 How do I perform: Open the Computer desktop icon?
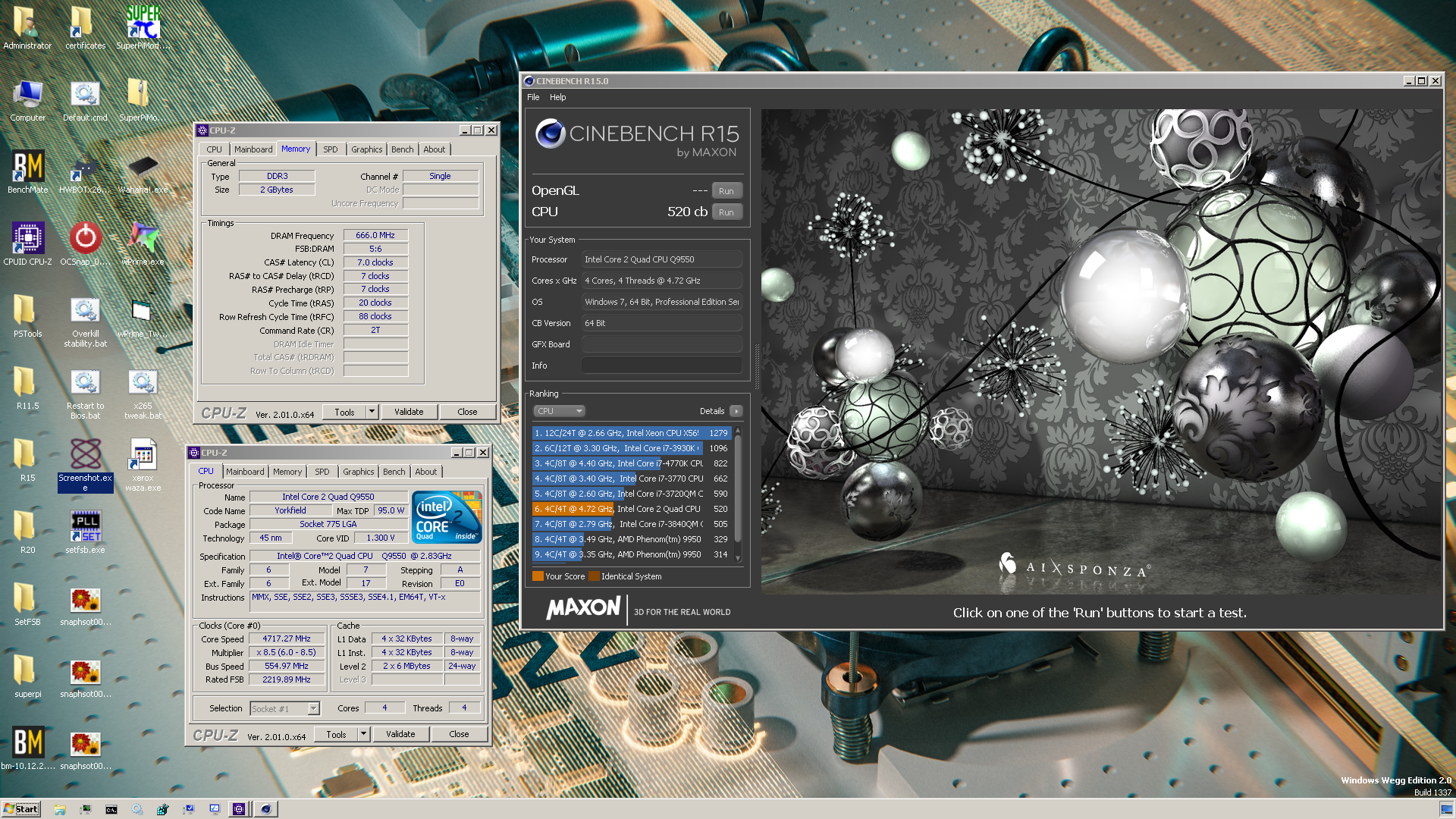[x=27, y=99]
